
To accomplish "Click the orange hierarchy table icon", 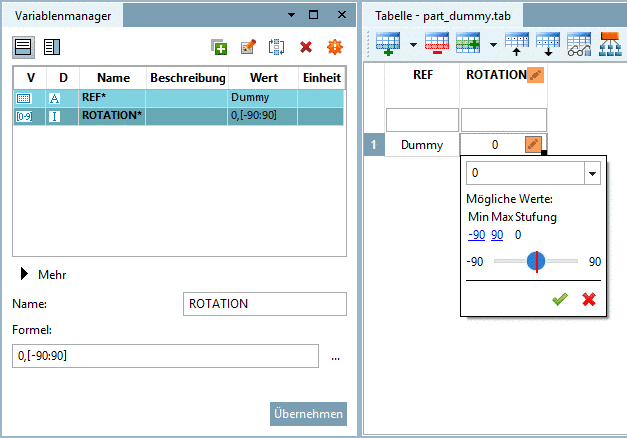I will [610, 44].
